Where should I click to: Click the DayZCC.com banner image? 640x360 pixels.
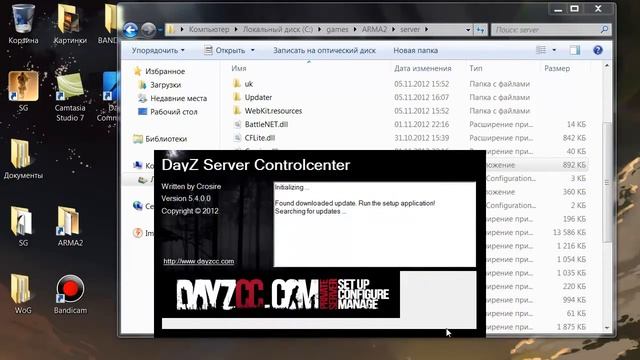pyautogui.click(x=281, y=294)
